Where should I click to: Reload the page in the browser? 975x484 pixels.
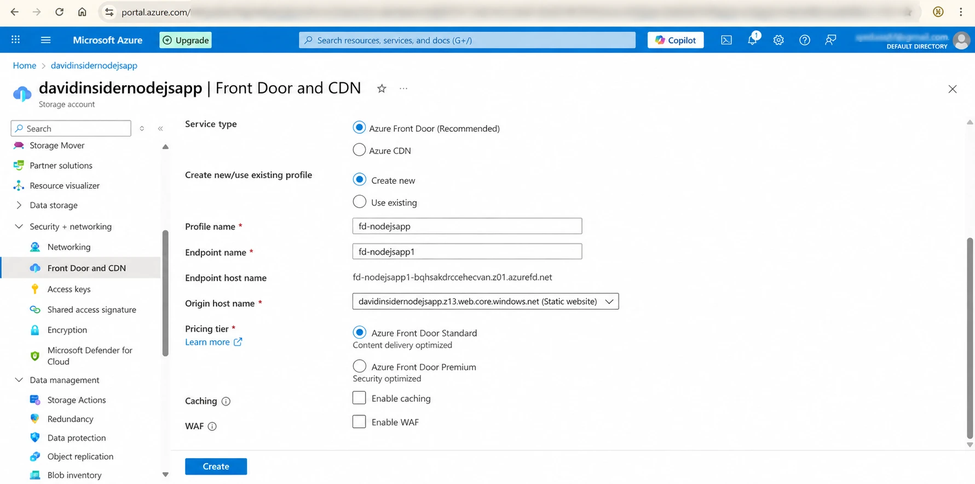[x=59, y=12]
